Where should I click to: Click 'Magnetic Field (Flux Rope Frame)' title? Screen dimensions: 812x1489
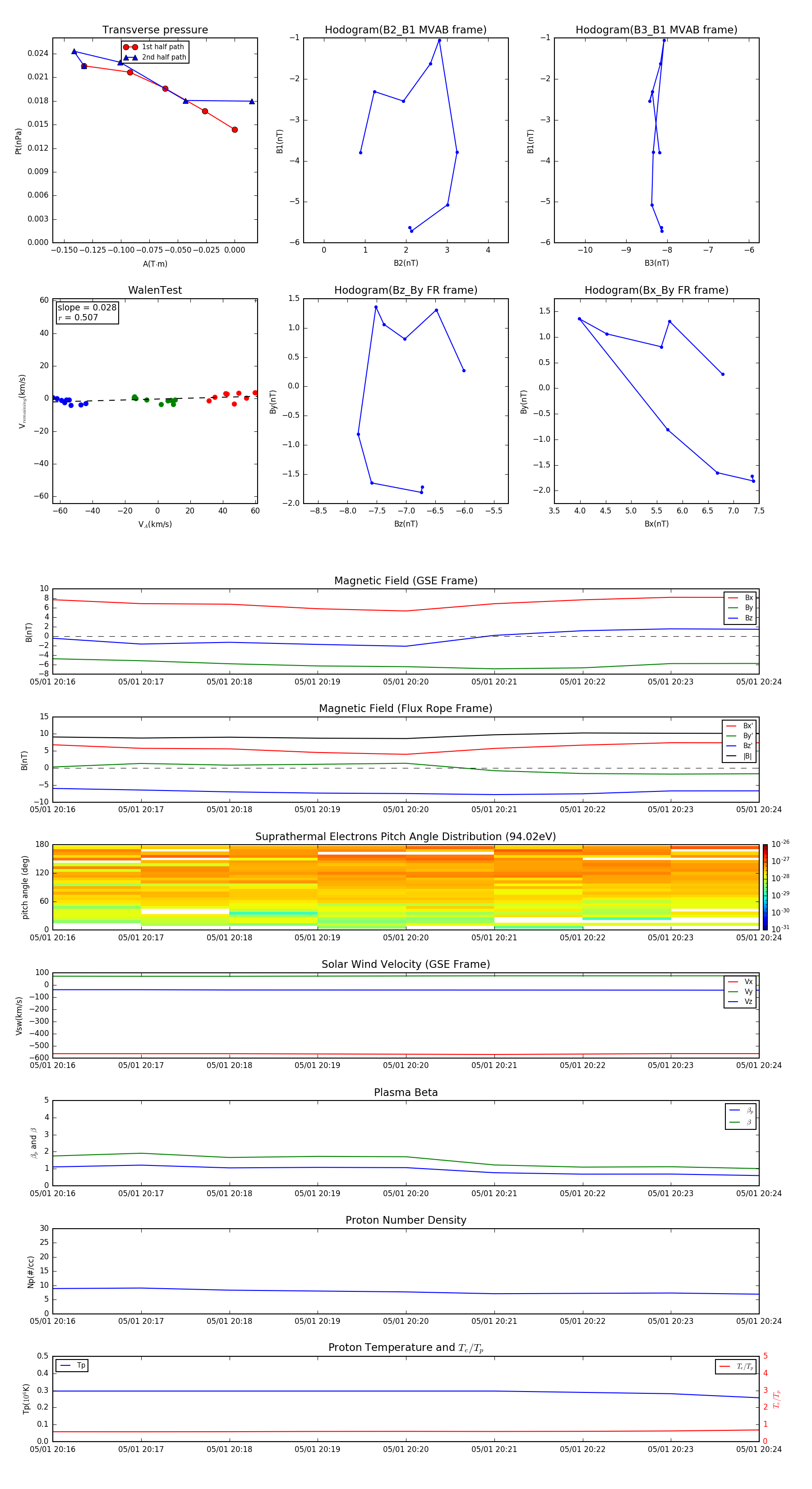click(406, 708)
